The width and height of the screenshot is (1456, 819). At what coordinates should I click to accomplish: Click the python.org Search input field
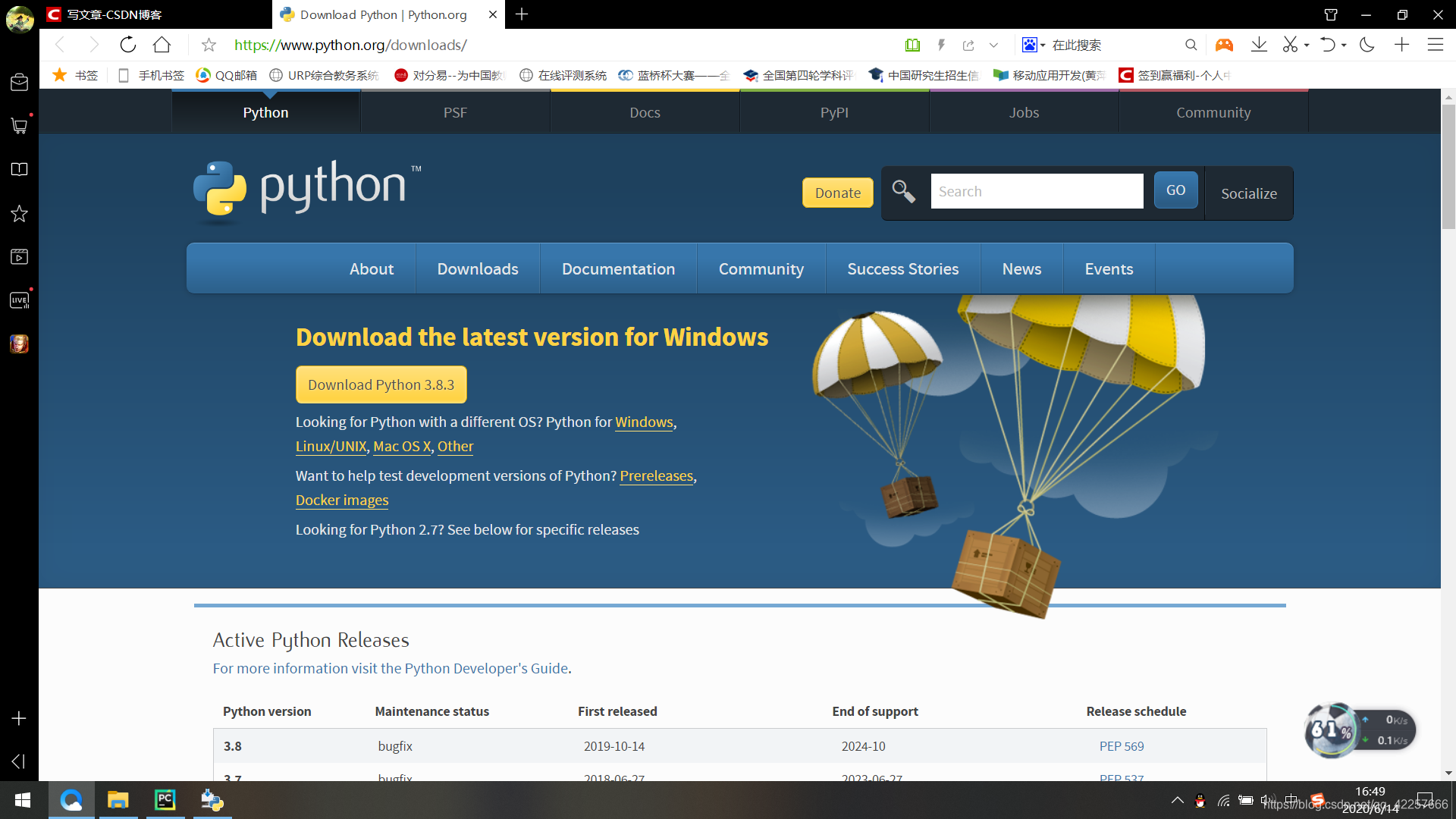click(1037, 191)
